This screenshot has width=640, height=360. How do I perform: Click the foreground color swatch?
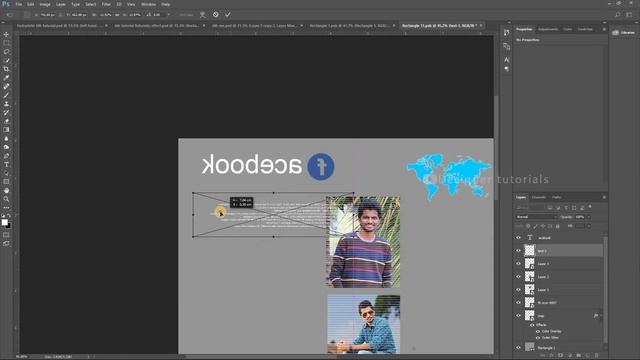coord(4,222)
